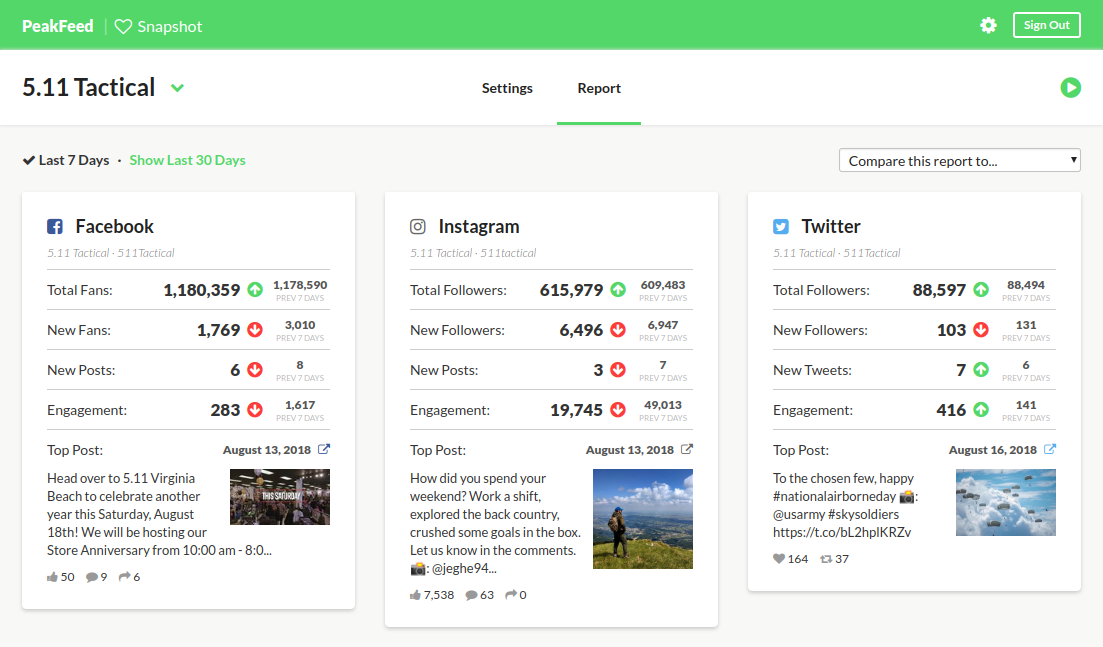
Task: Open Facebook top post external link icon
Action: pos(323,450)
